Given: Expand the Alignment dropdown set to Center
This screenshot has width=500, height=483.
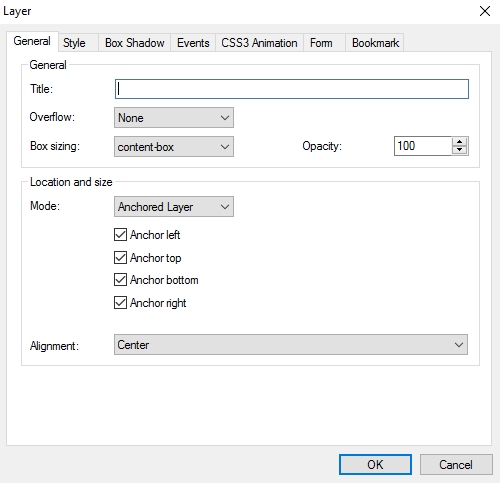Looking at the screenshot, I should tap(291, 345).
